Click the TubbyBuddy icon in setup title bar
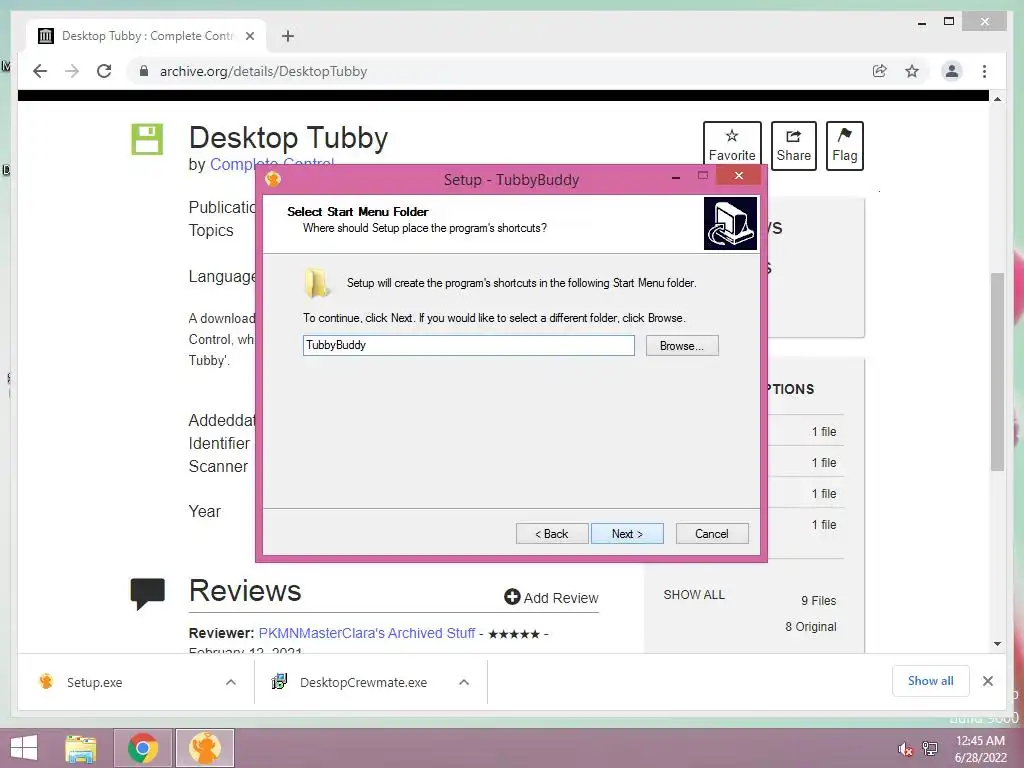 pyautogui.click(x=273, y=179)
